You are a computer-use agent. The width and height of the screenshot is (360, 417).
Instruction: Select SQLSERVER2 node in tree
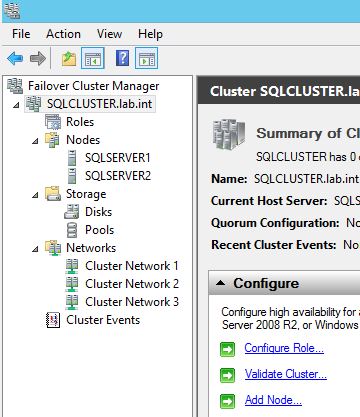point(118,176)
